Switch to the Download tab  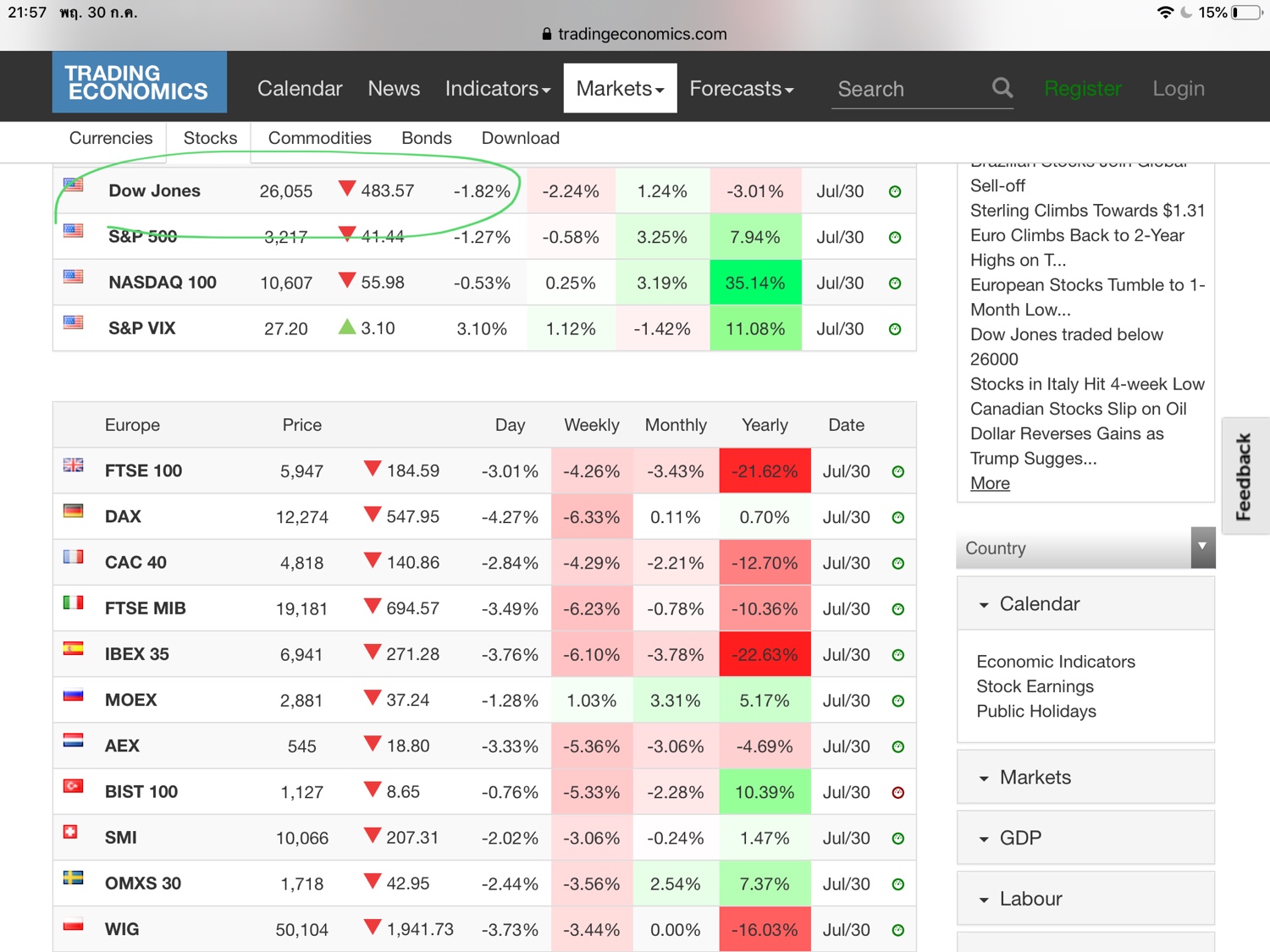521,138
